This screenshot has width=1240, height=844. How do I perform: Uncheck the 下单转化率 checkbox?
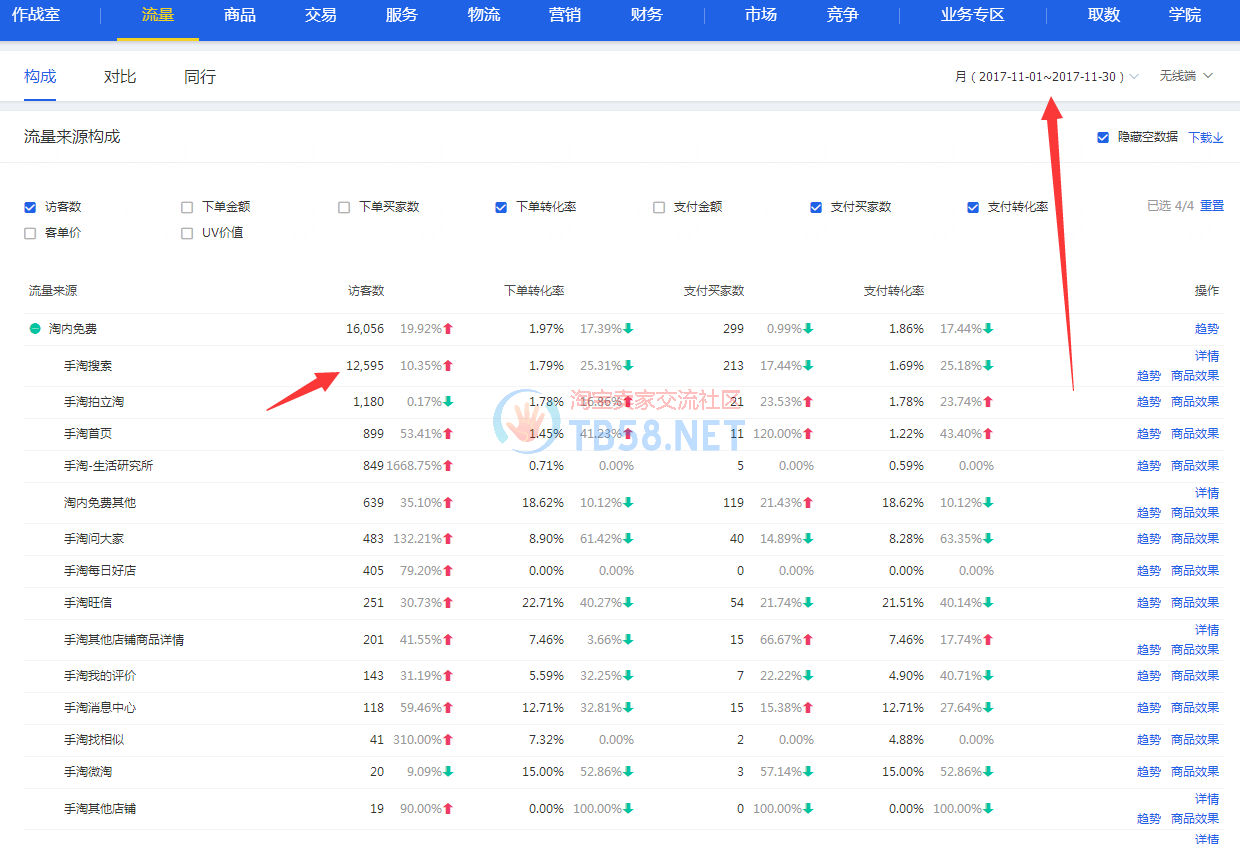[x=501, y=207]
